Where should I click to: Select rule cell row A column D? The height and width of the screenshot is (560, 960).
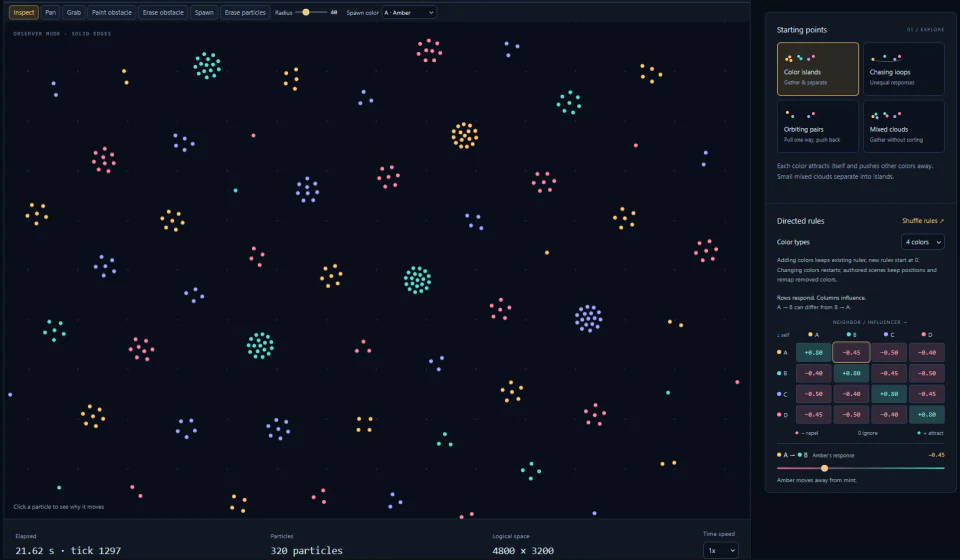926,353
